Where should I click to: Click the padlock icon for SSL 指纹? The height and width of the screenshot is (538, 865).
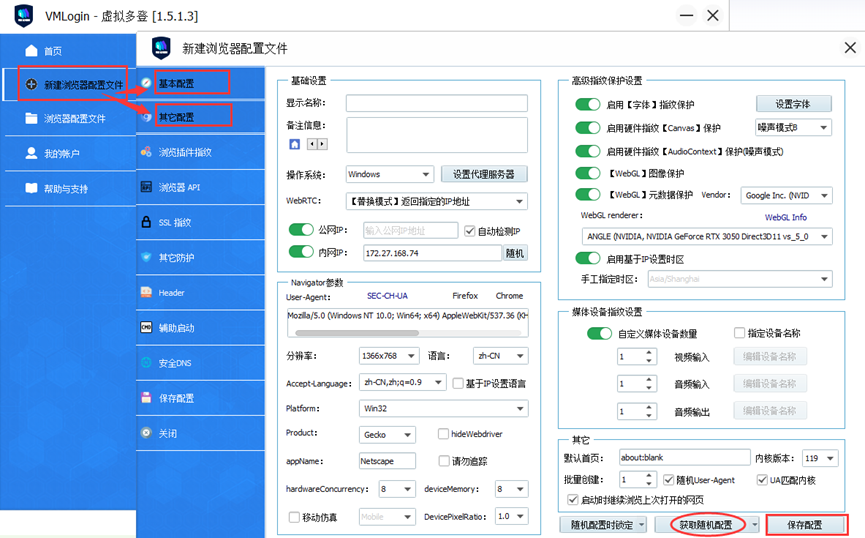pos(146,222)
